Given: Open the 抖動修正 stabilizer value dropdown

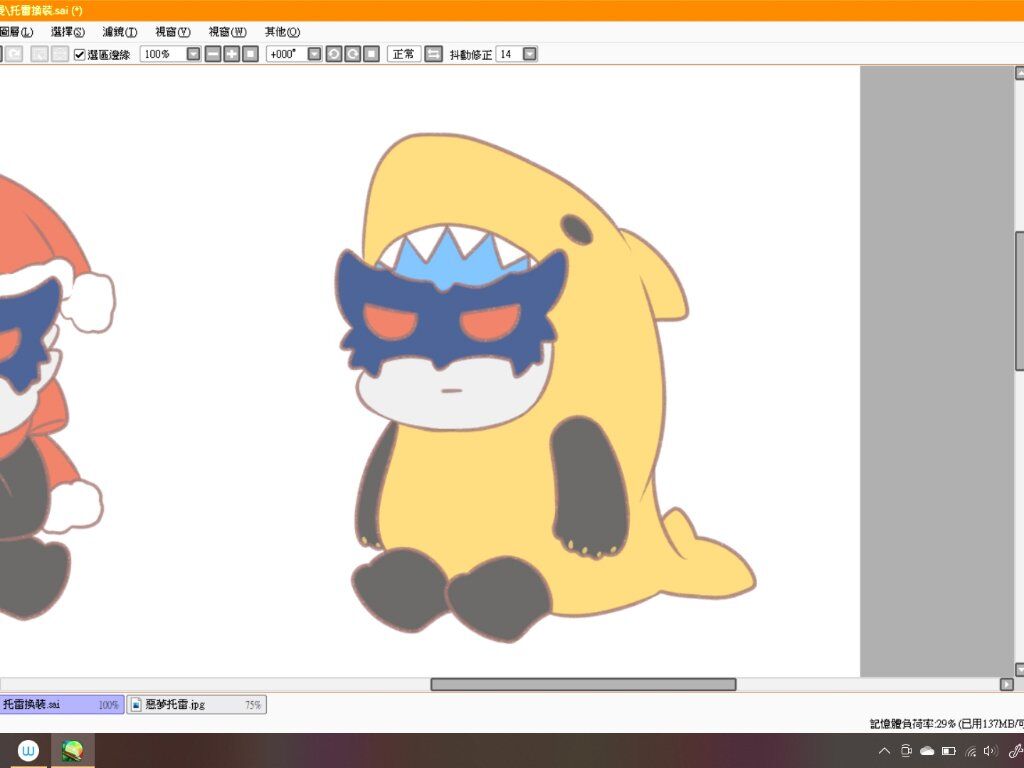Looking at the screenshot, I should pos(530,54).
